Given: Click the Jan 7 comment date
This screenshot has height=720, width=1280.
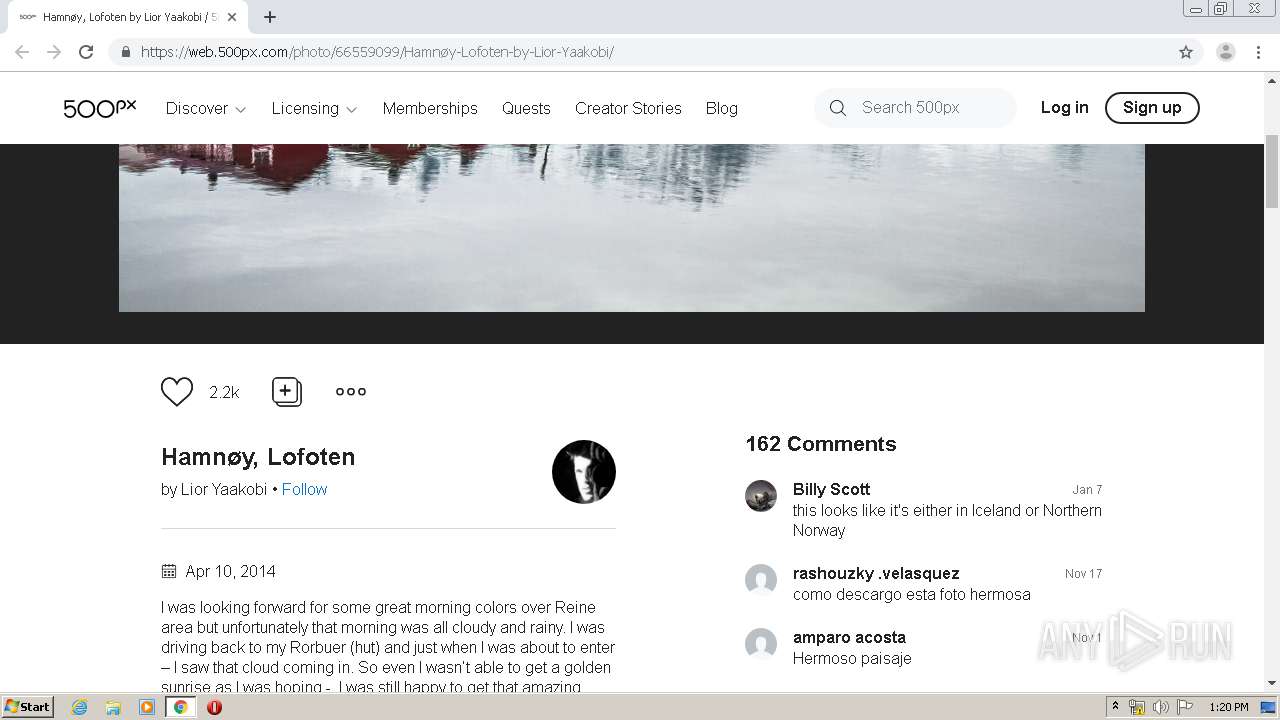Looking at the screenshot, I should coord(1087,490).
